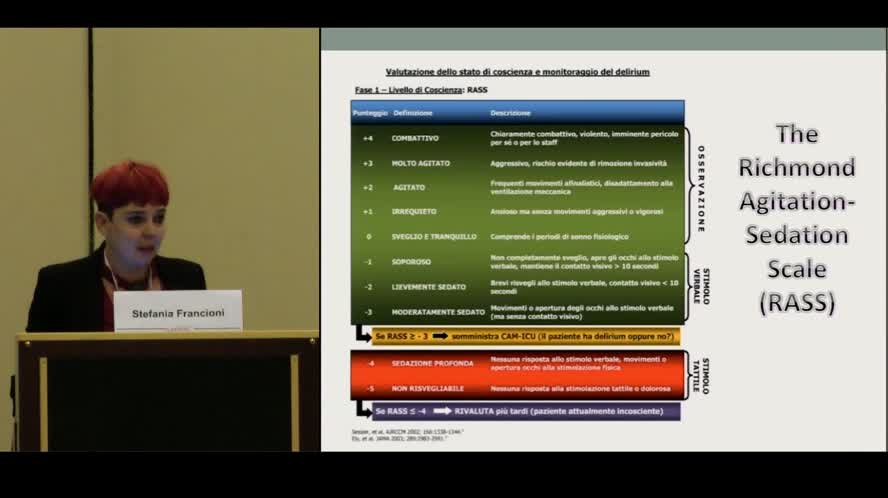The height and width of the screenshot is (498, 888).
Task: Click the Descrizione column header
Action: 510,113
